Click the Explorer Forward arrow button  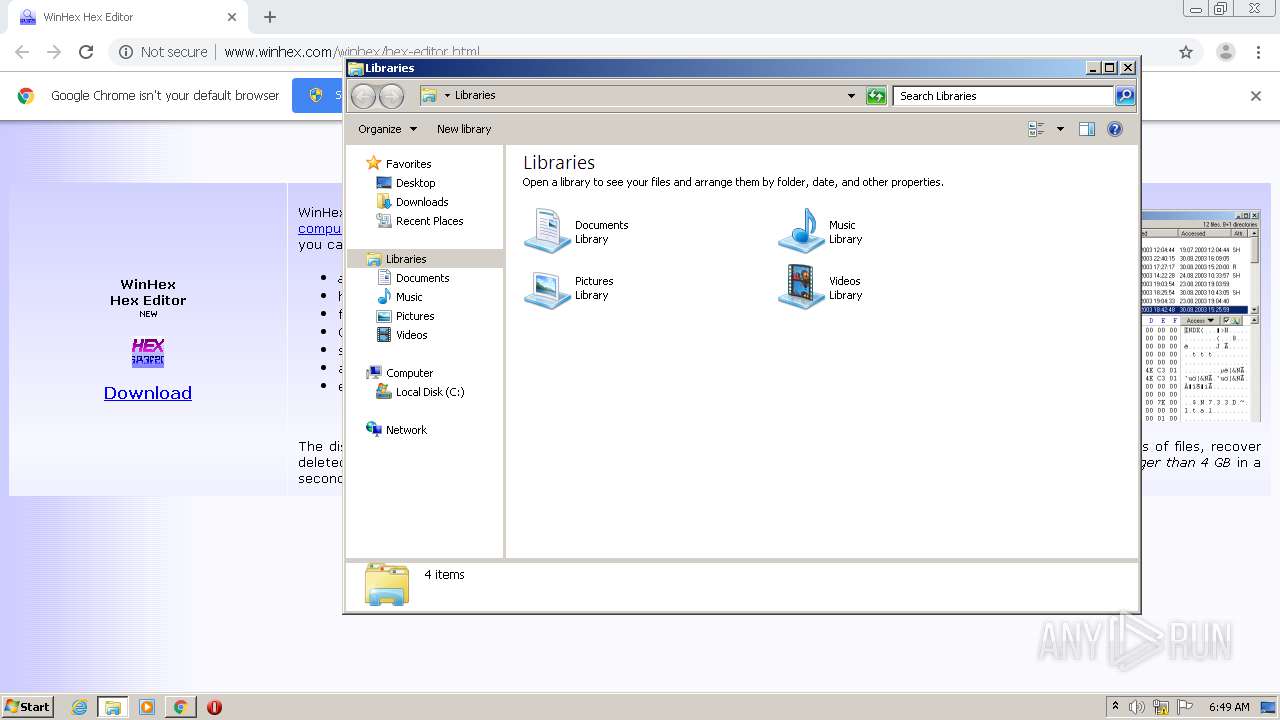(392, 96)
